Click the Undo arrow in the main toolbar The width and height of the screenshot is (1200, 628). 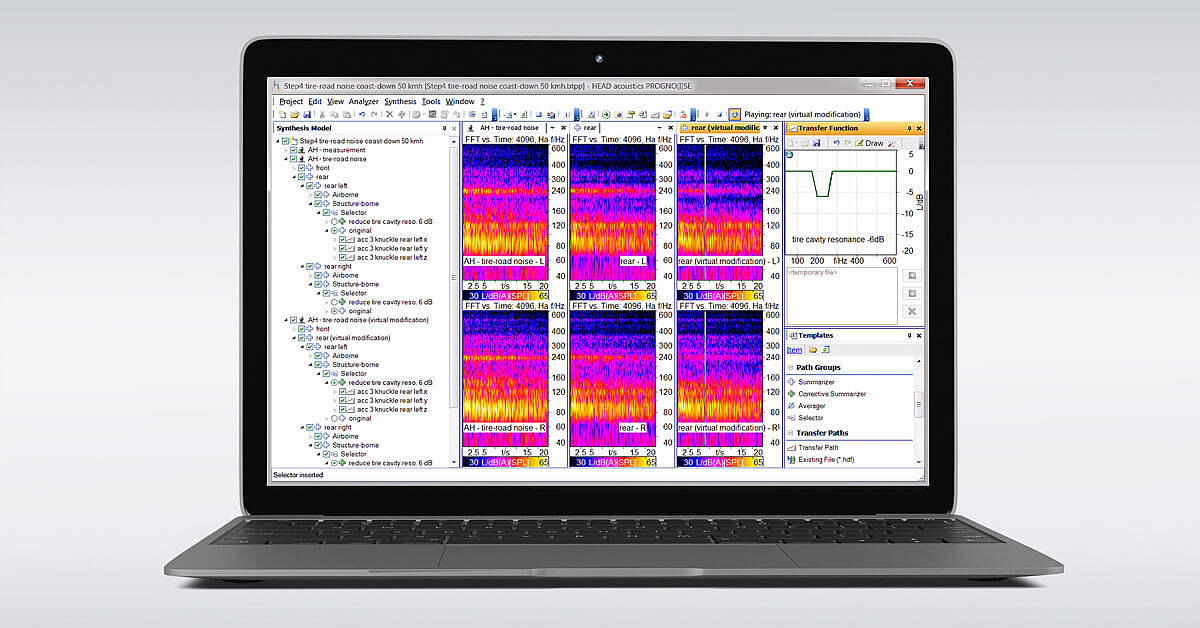(362, 115)
